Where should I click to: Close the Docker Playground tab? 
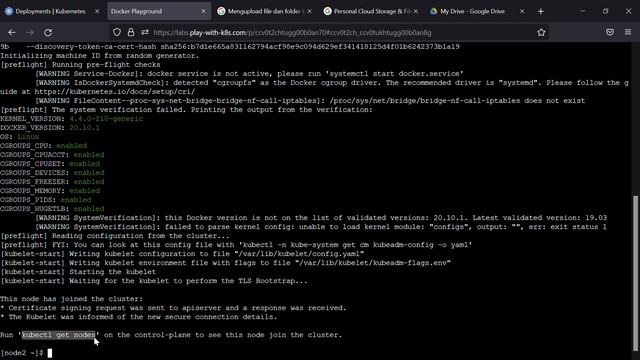click(203, 11)
